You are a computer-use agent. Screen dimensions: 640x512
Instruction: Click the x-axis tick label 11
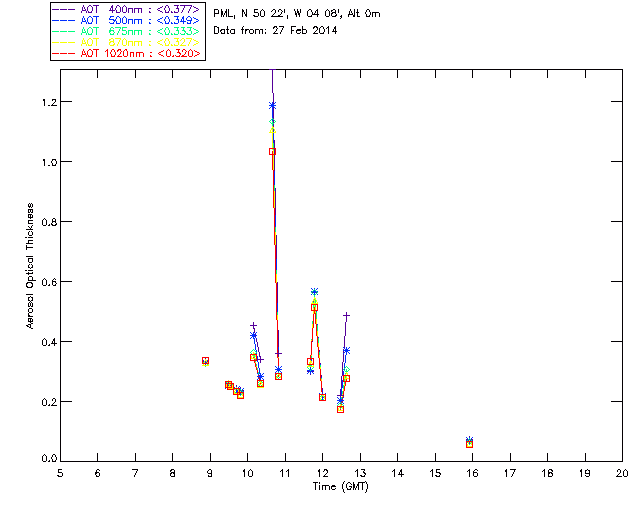[284, 473]
